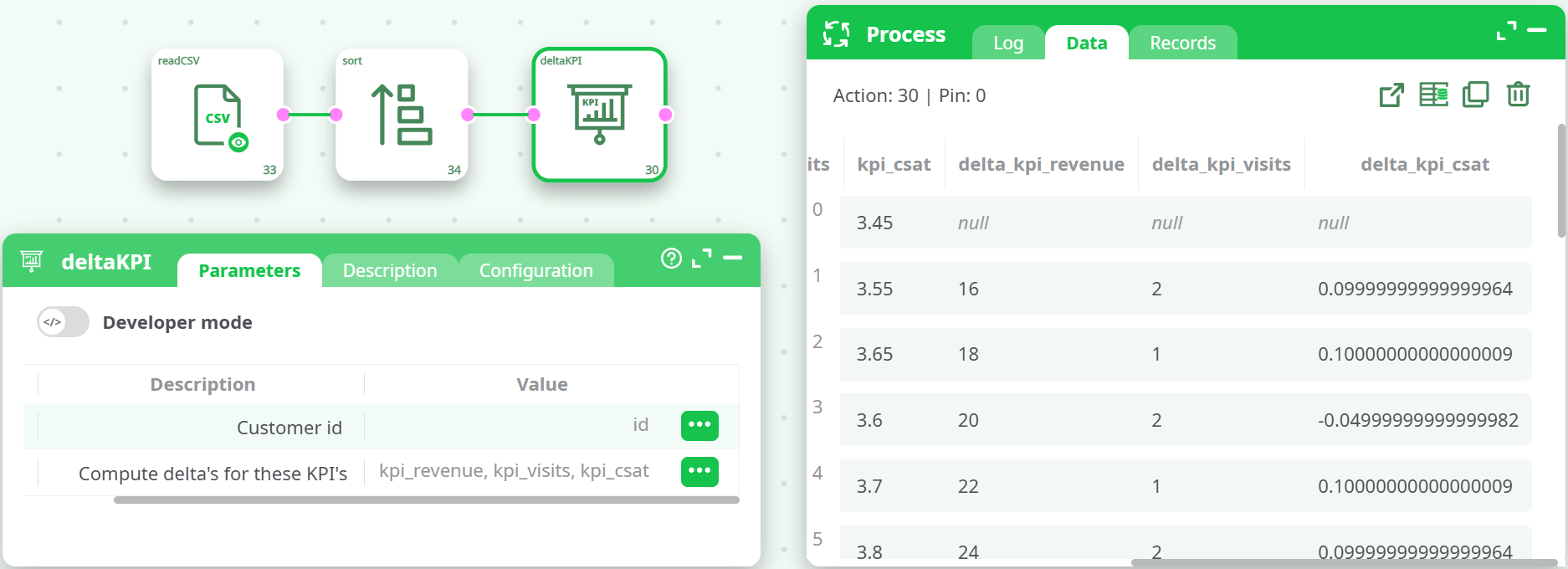
Task: Click the delta_kpi_revenue value 18
Action: coord(968,354)
